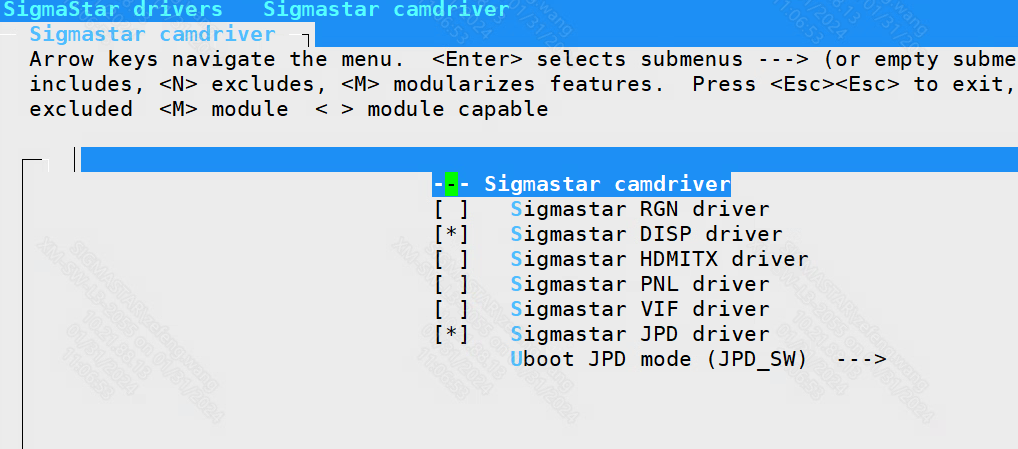Click the "--->" arrow after JPD_SW
The height and width of the screenshot is (449, 1018).
[x=861, y=359]
